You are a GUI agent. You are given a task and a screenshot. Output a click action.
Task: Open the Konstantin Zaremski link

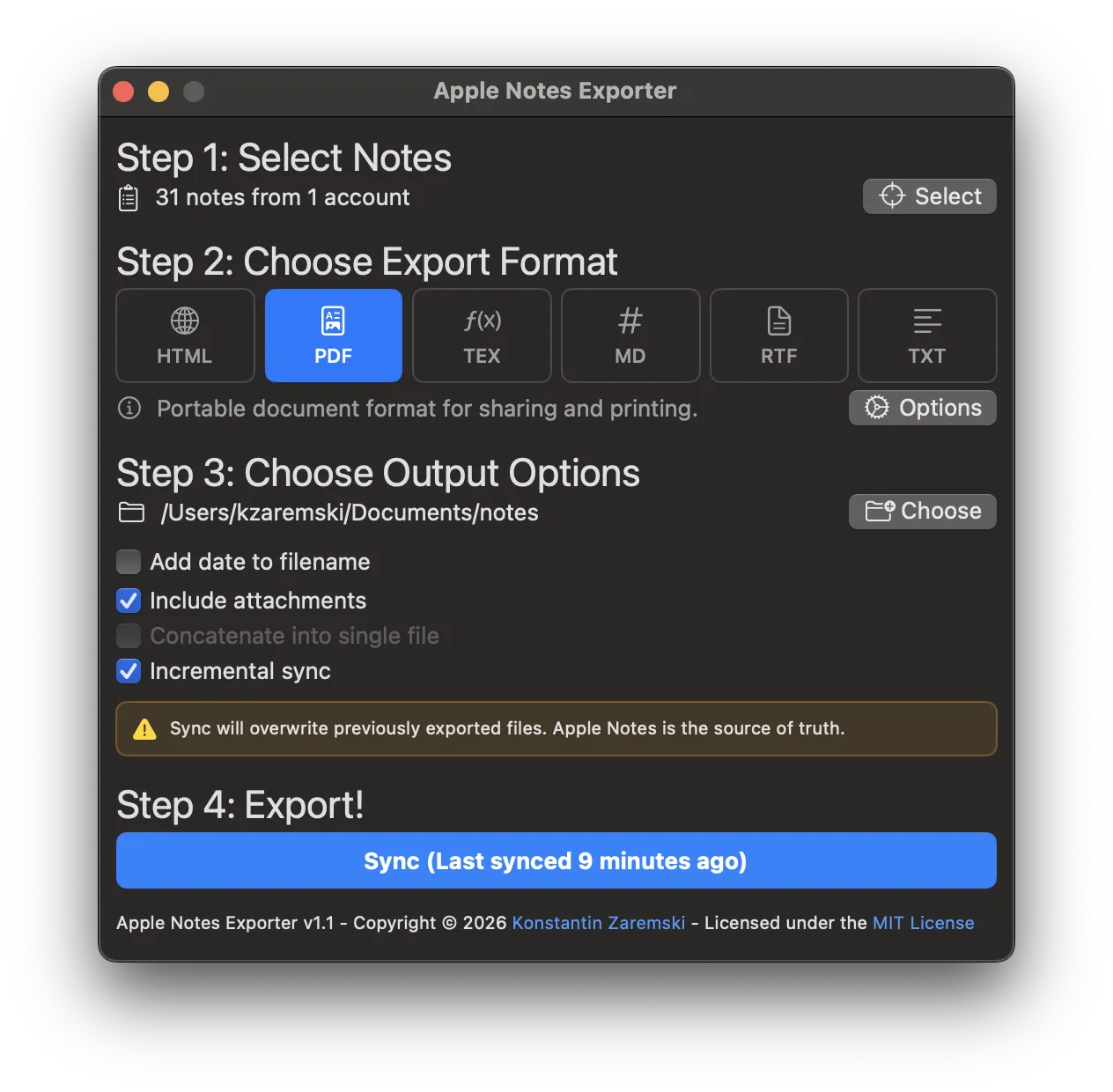[599, 923]
